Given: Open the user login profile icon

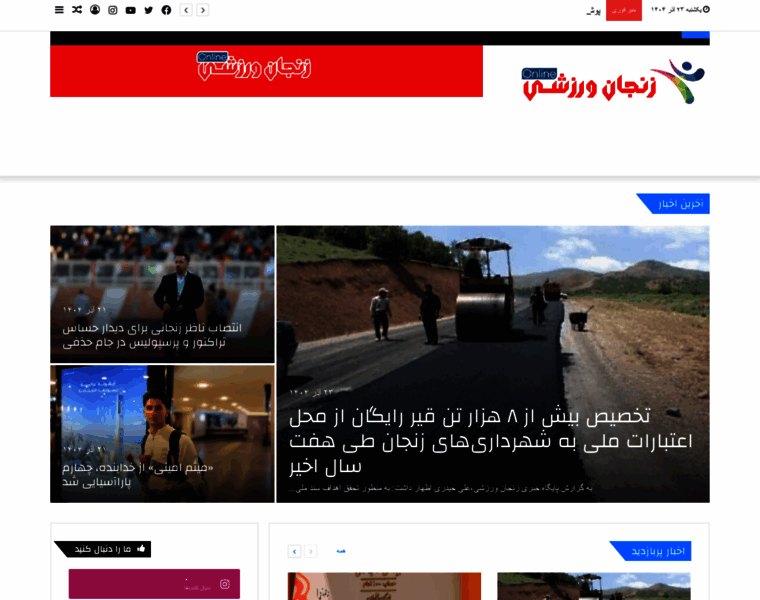Looking at the screenshot, I should 95,10.
